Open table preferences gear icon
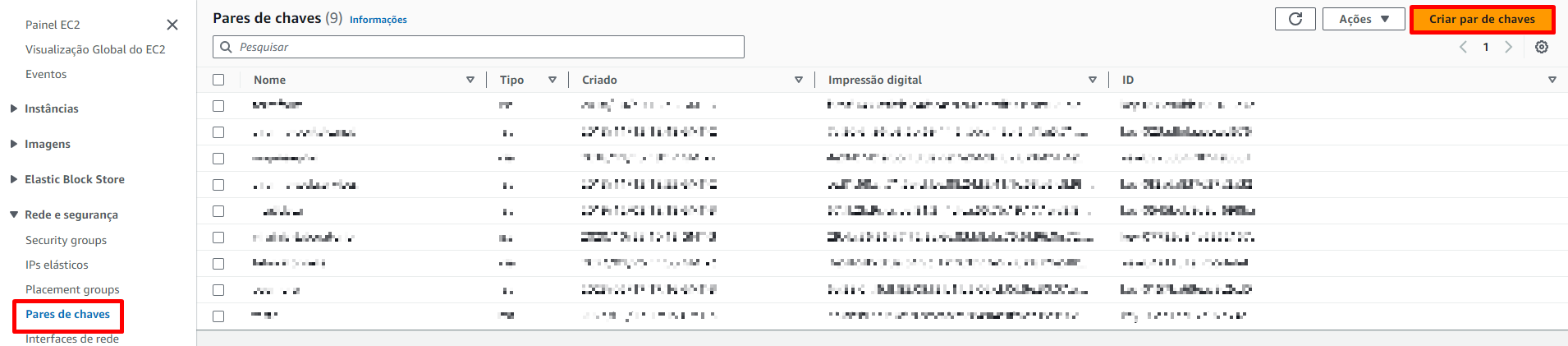 [1541, 47]
